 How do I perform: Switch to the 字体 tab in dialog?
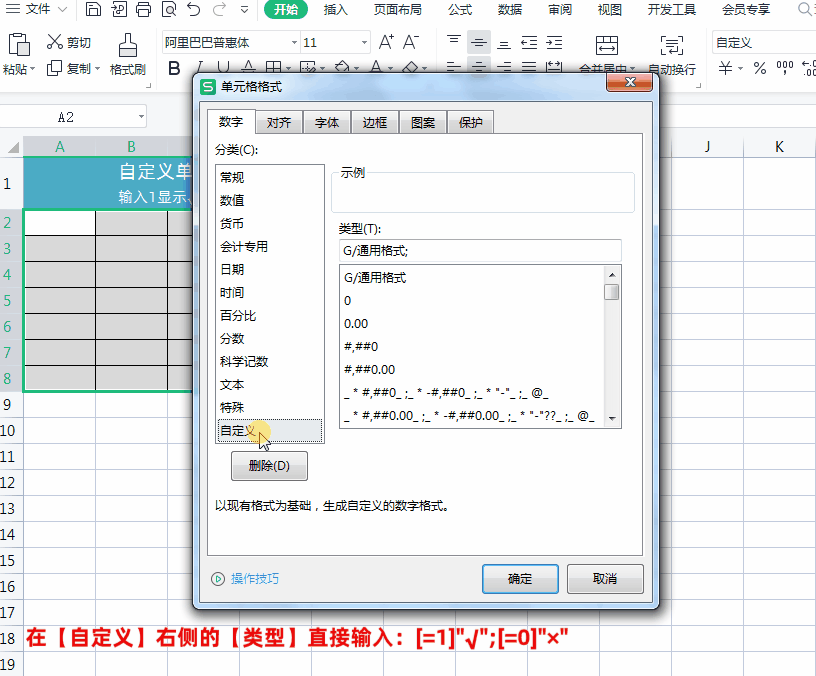click(x=327, y=122)
